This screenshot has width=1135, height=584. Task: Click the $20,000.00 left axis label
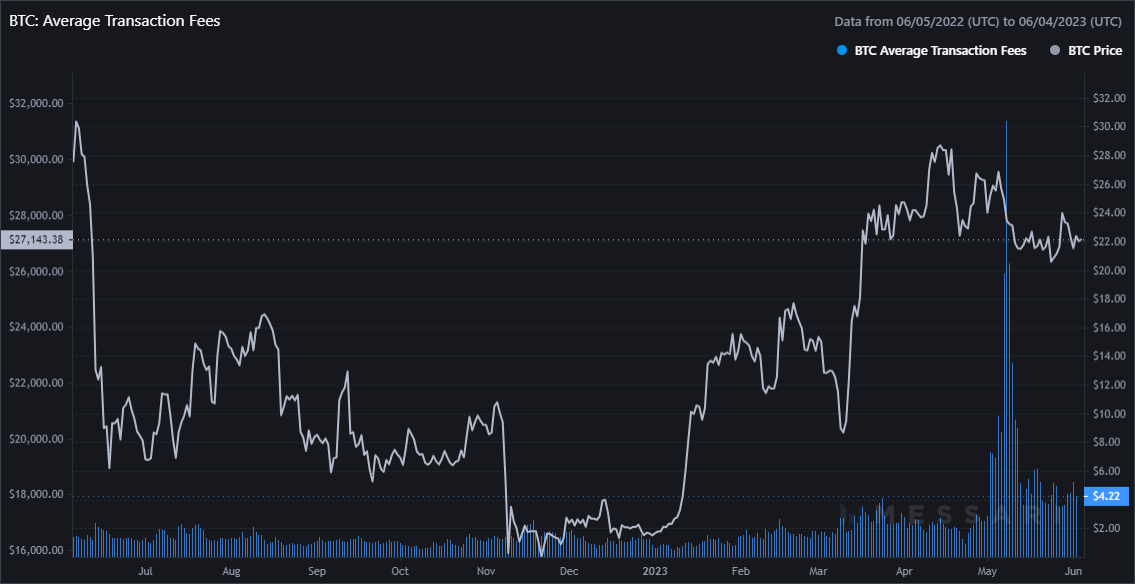(x=34, y=439)
